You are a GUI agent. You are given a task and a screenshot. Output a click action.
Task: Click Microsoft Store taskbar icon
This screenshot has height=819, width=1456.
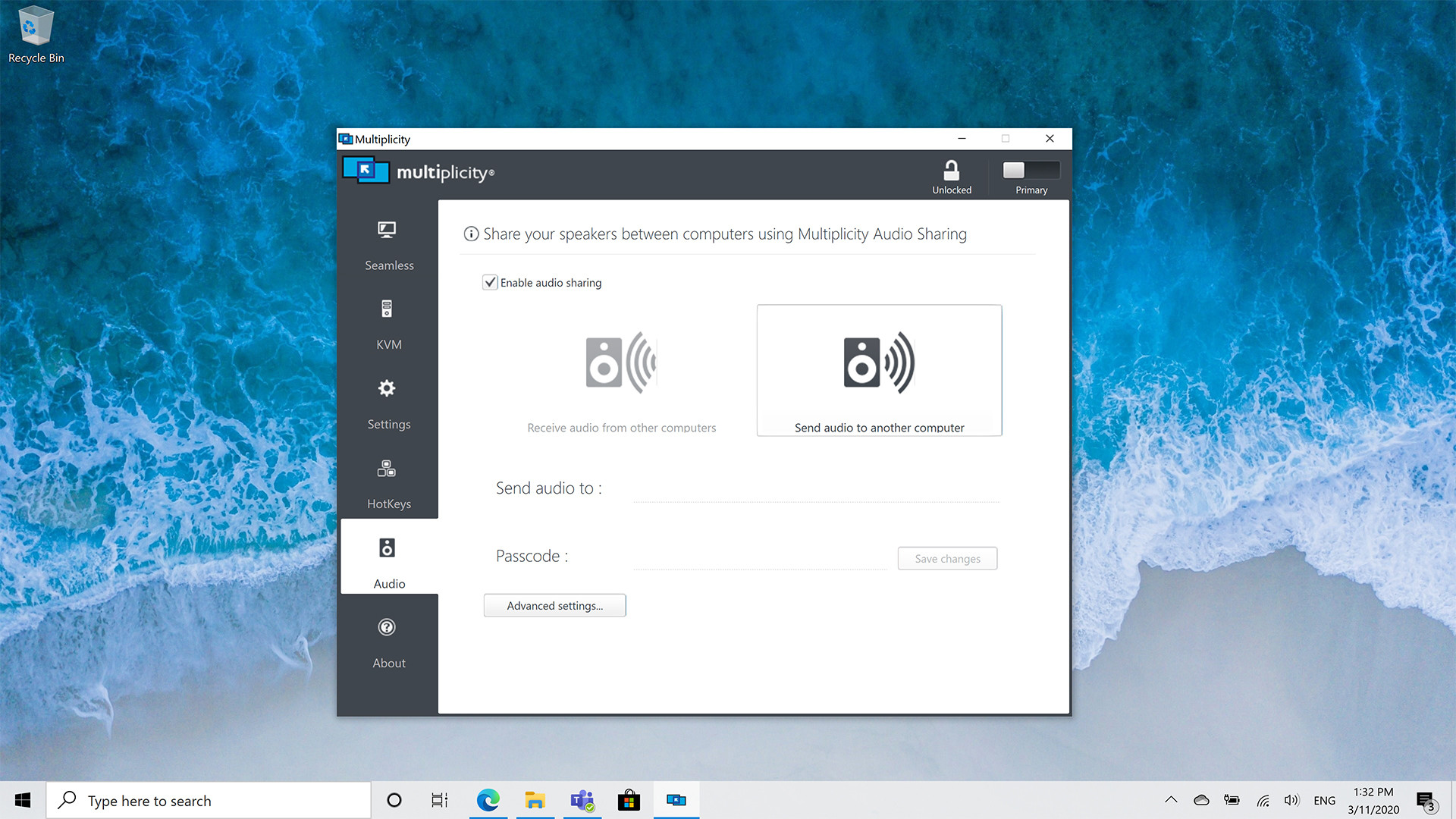[x=628, y=800]
